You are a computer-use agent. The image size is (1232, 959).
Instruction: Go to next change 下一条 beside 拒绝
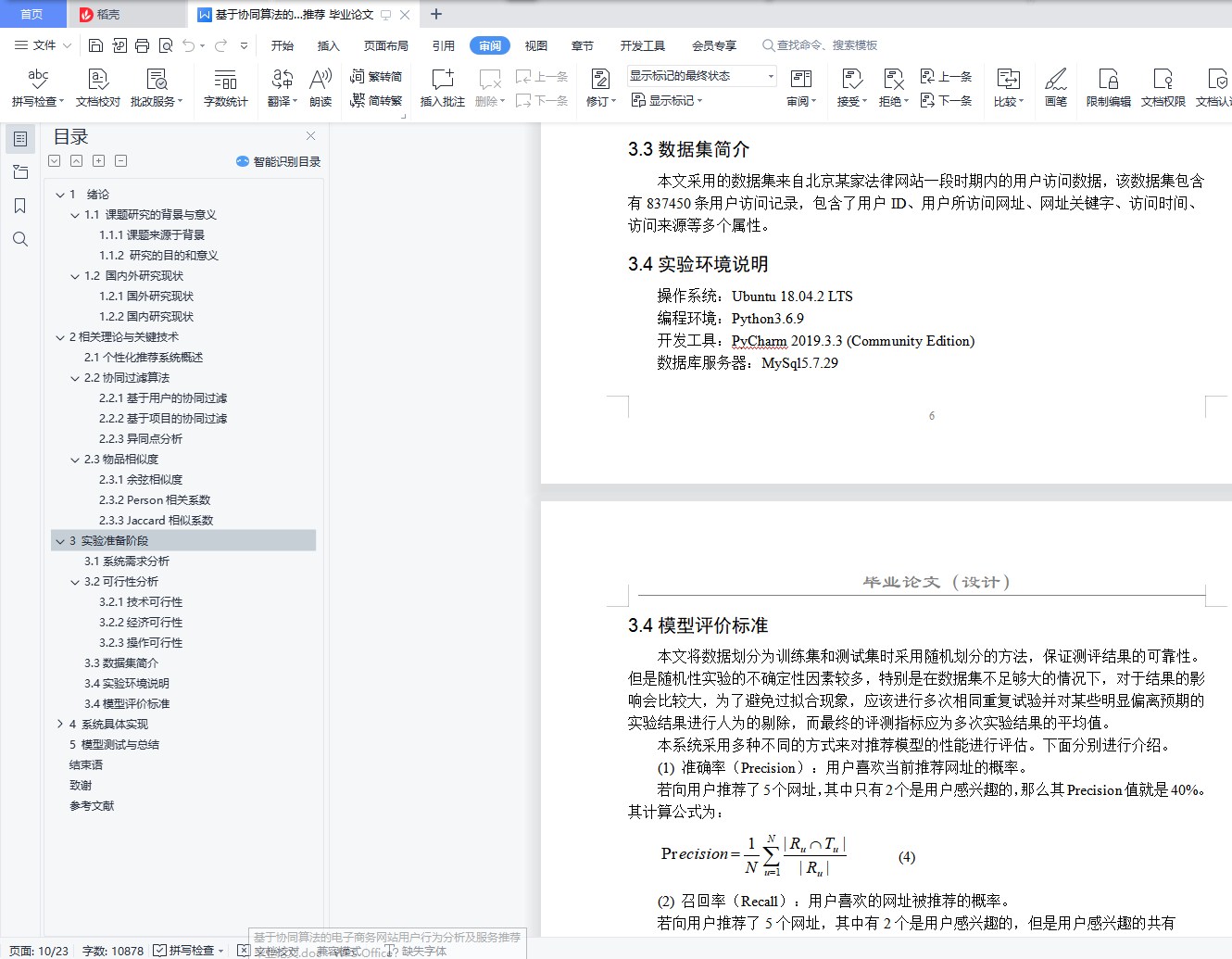[946, 100]
